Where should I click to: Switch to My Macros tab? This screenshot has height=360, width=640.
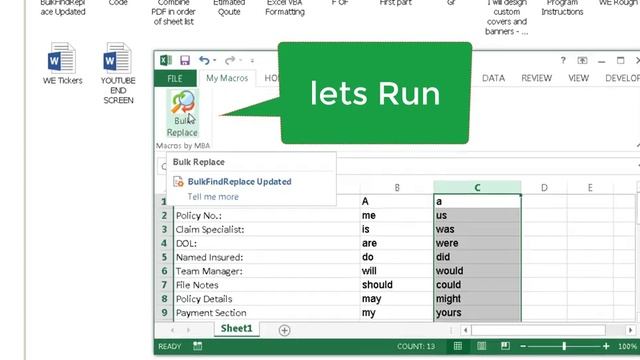(227, 78)
